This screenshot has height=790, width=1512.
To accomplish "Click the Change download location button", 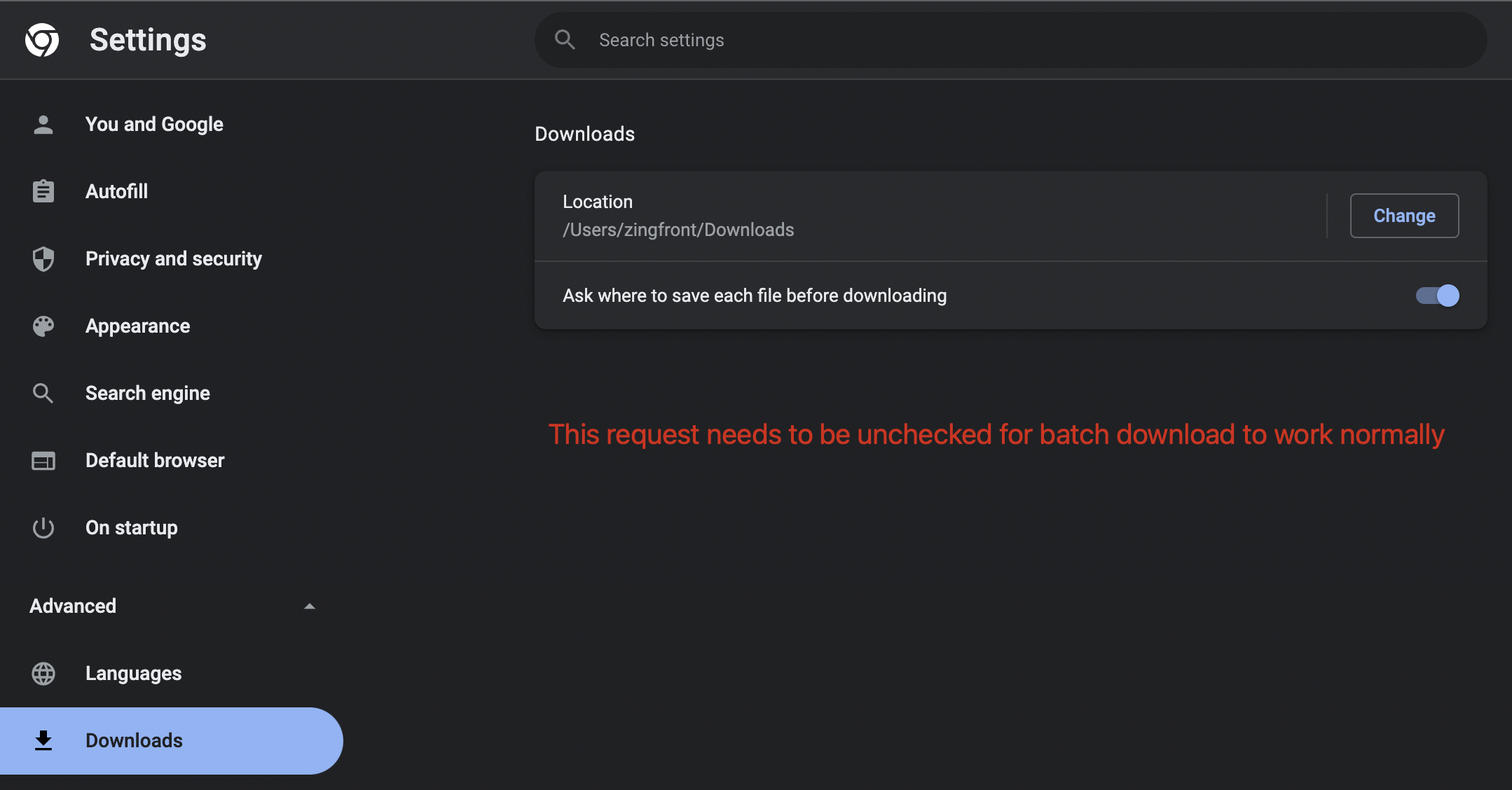I will pyautogui.click(x=1404, y=215).
